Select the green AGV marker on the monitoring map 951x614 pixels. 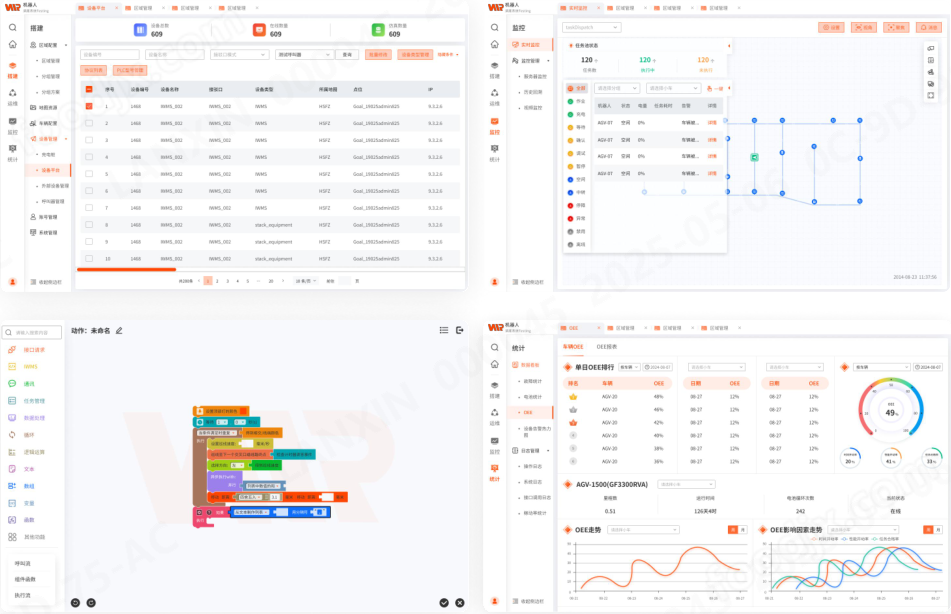754,157
